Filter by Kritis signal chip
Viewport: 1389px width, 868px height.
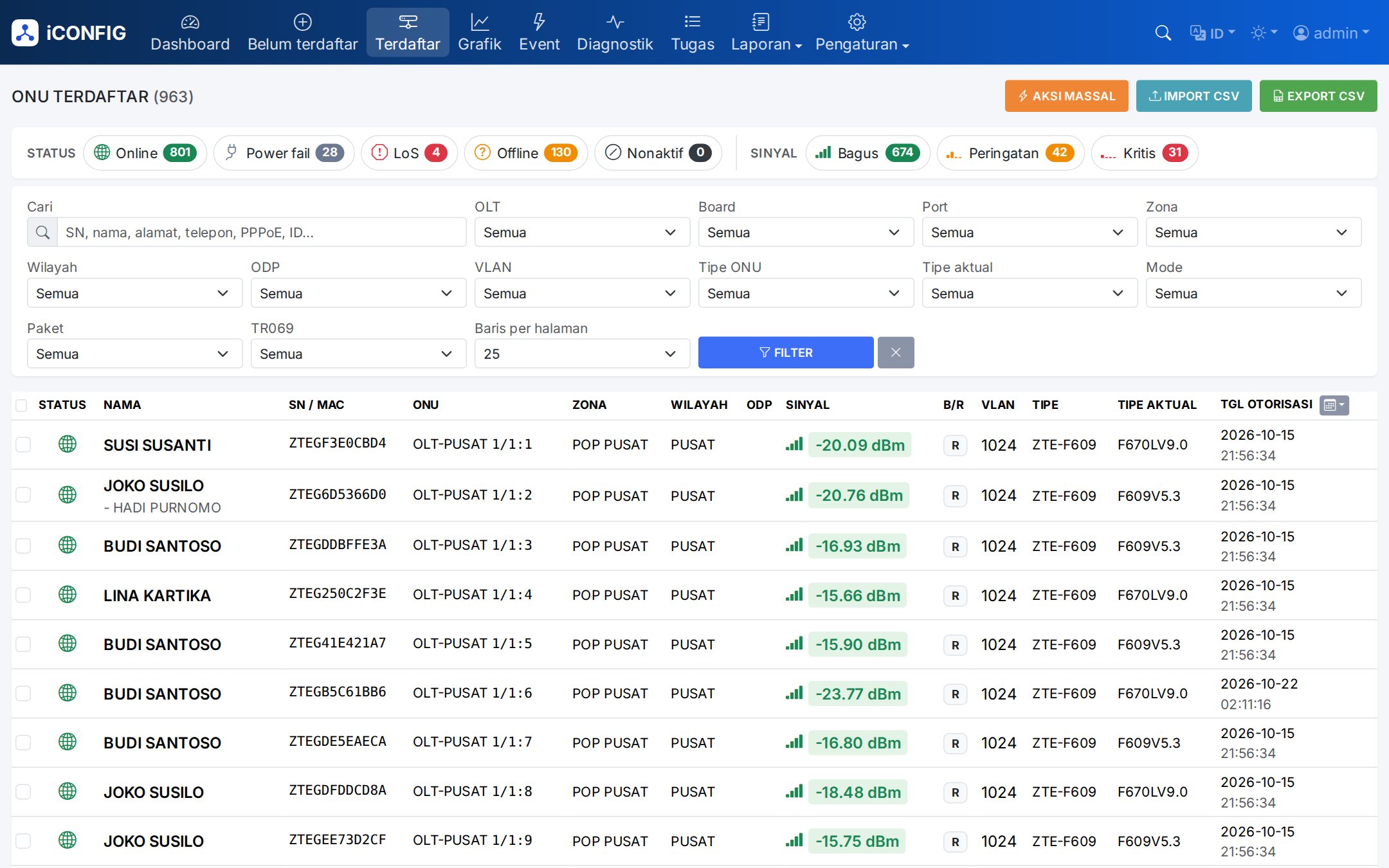(x=1145, y=153)
